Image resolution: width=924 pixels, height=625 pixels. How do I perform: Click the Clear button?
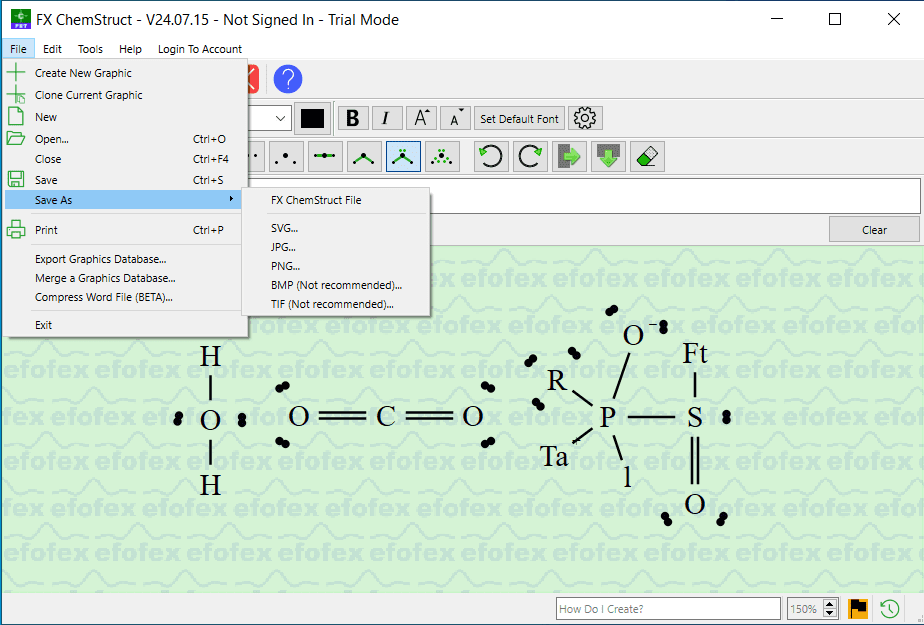coord(874,230)
